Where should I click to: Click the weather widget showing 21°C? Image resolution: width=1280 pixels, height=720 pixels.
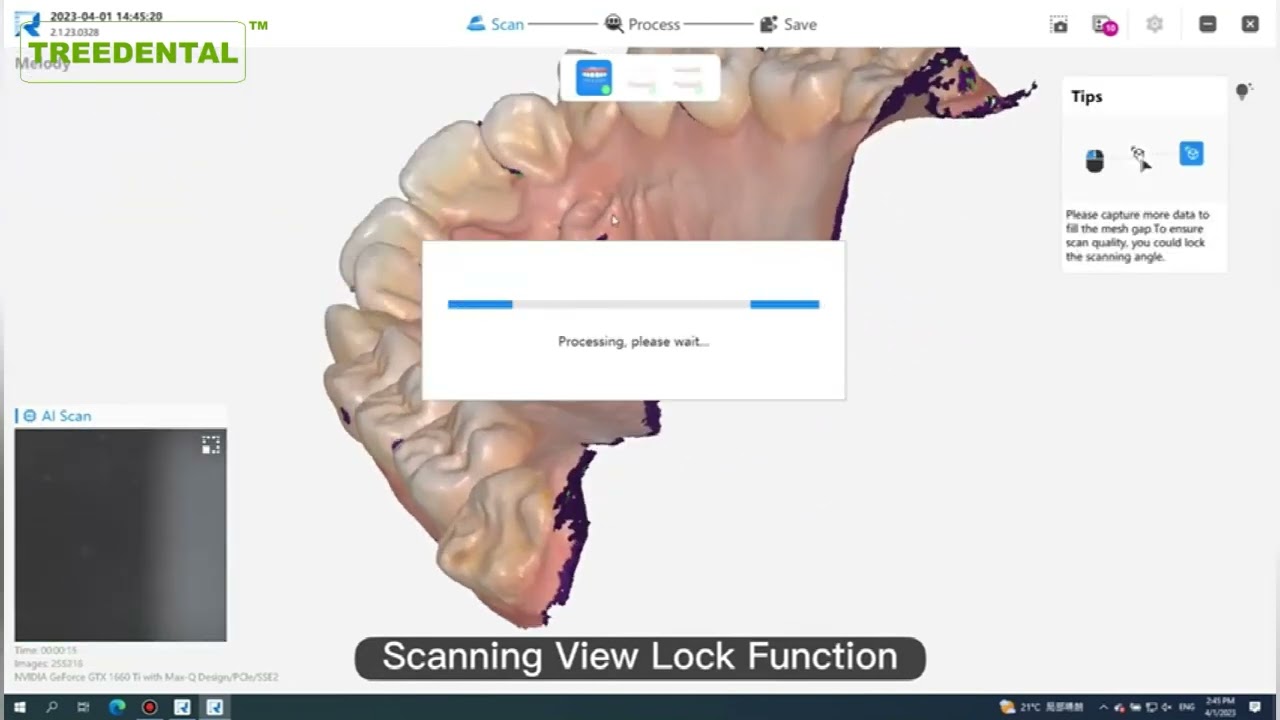click(x=1041, y=707)
